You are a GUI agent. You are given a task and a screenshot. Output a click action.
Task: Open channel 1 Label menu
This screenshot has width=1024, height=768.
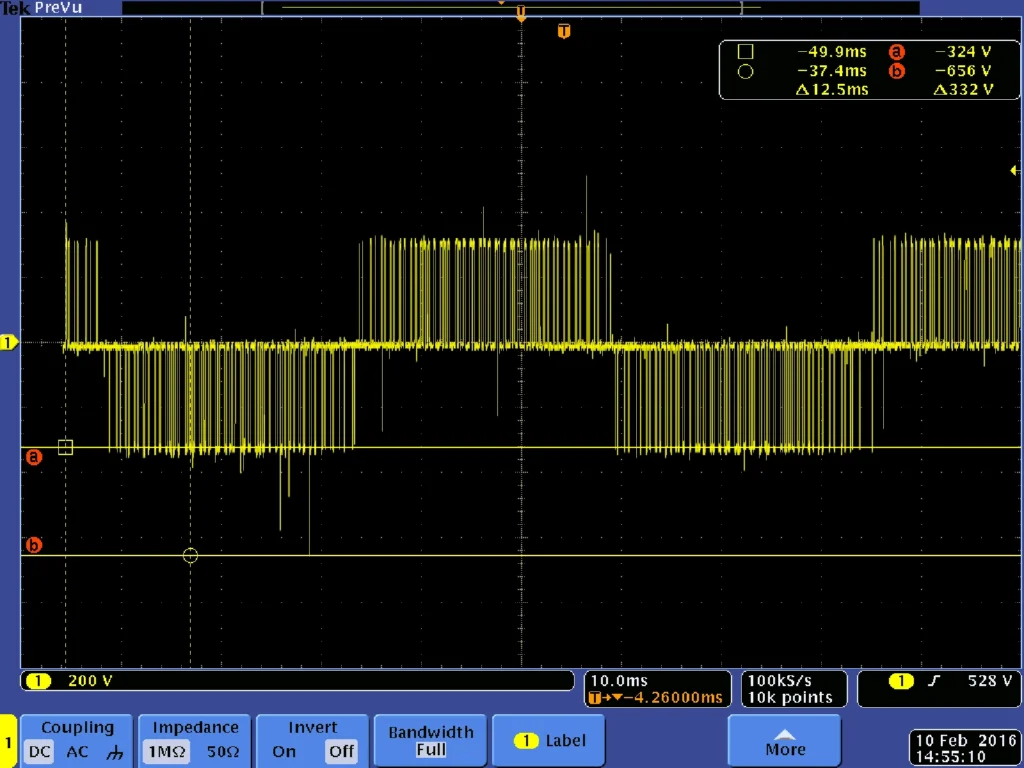[549, 741]
